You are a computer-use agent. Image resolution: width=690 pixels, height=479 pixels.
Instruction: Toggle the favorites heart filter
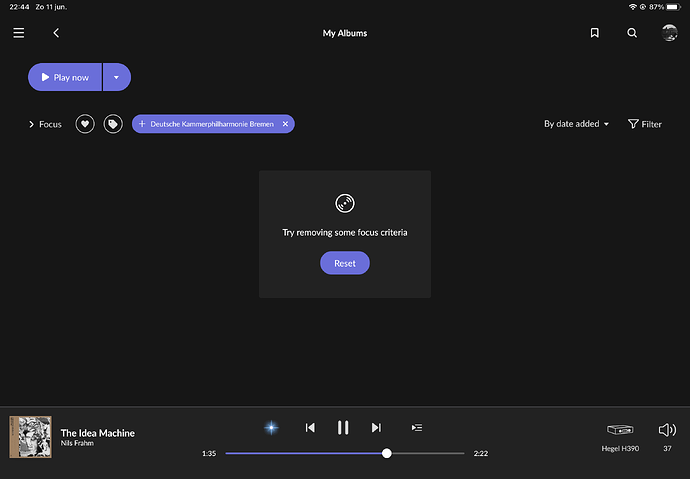click(x=85, y=124)
